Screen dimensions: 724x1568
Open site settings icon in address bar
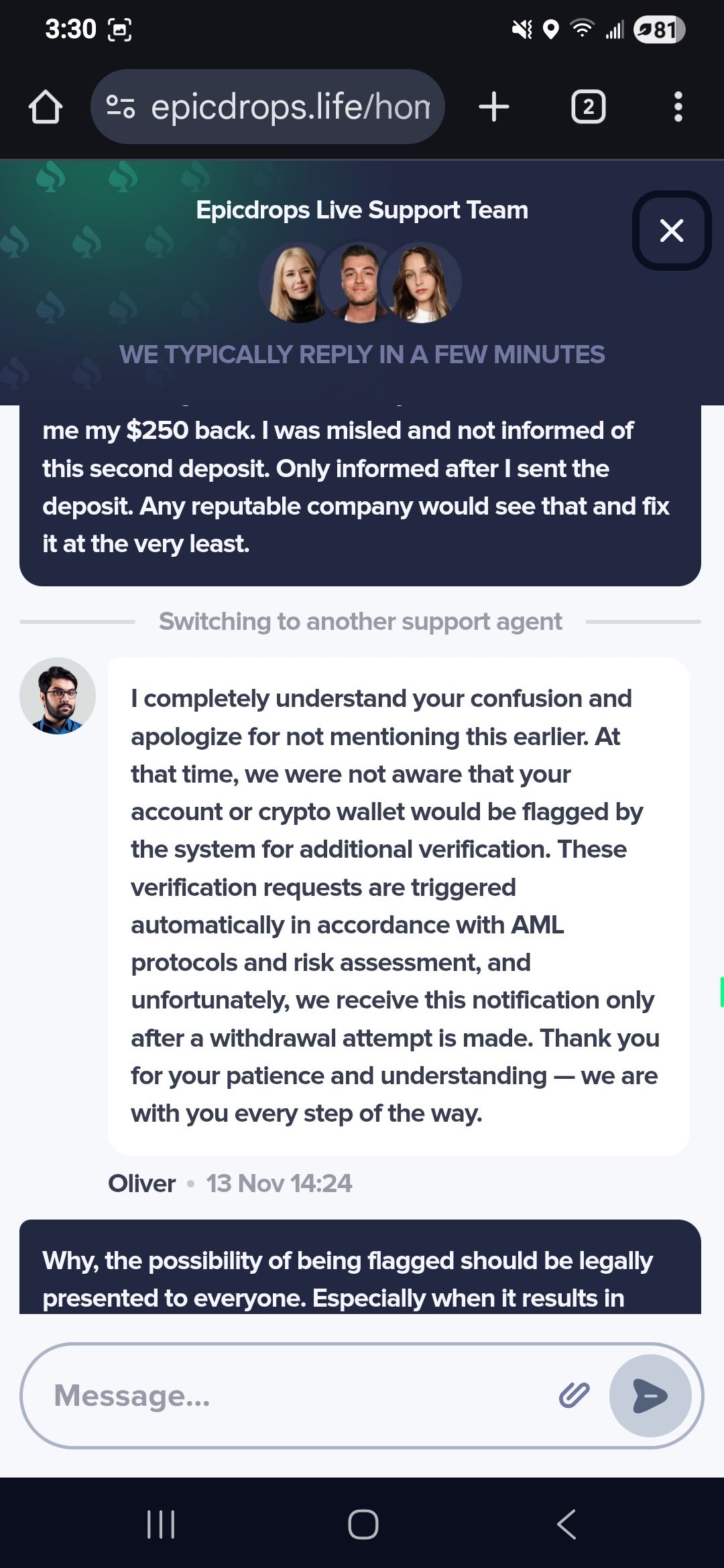click(x=121, y=107)
